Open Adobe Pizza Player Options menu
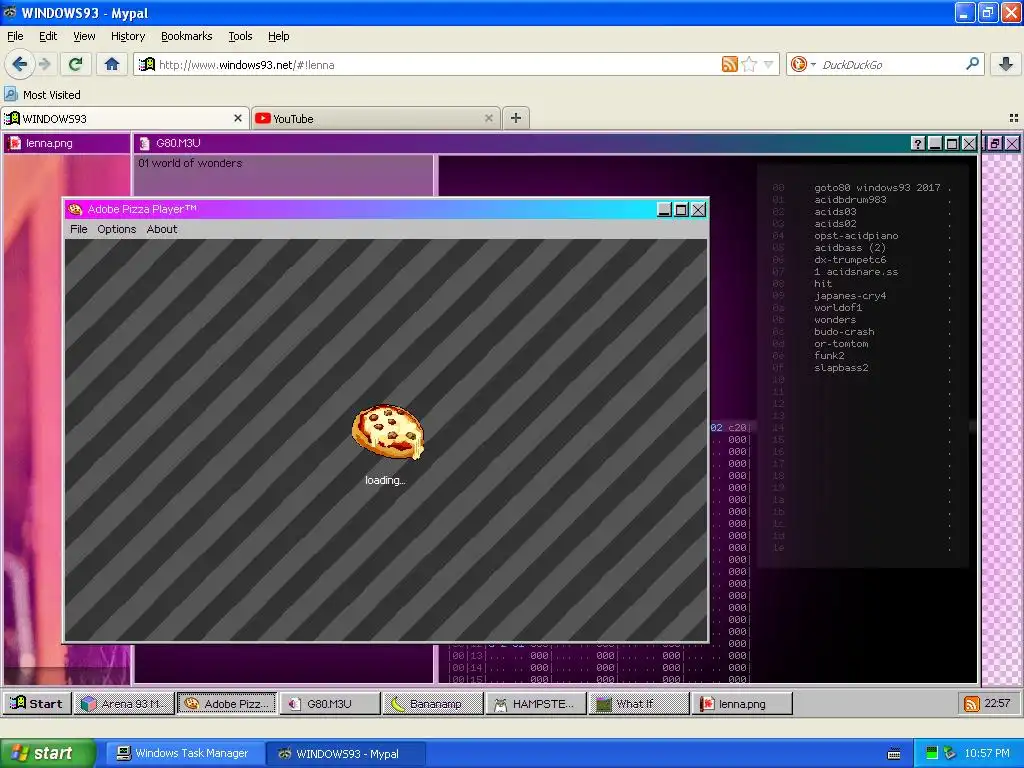Screen dimensions: 1024x768 click(x=117, y=229)
